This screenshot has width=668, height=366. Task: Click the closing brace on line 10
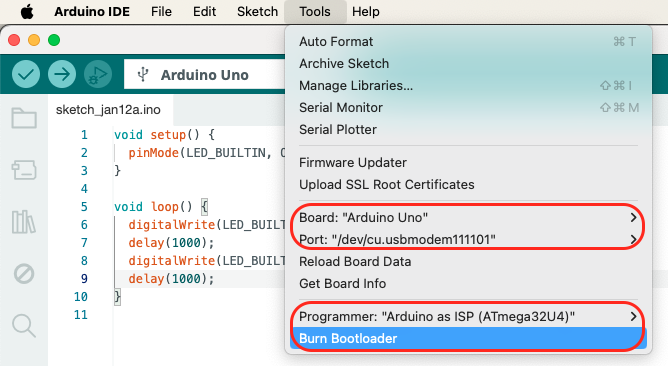[x=118, y=297]
